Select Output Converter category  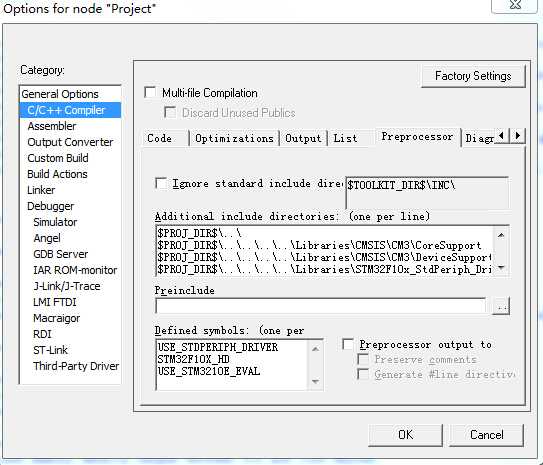pos(70,142)
